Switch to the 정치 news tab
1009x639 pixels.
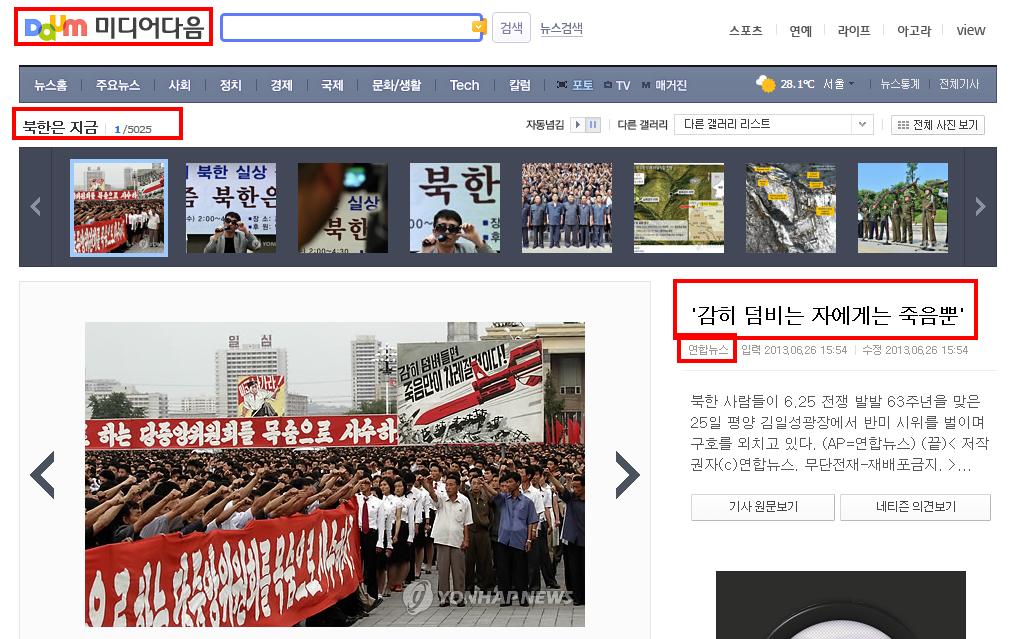point(230,85)
